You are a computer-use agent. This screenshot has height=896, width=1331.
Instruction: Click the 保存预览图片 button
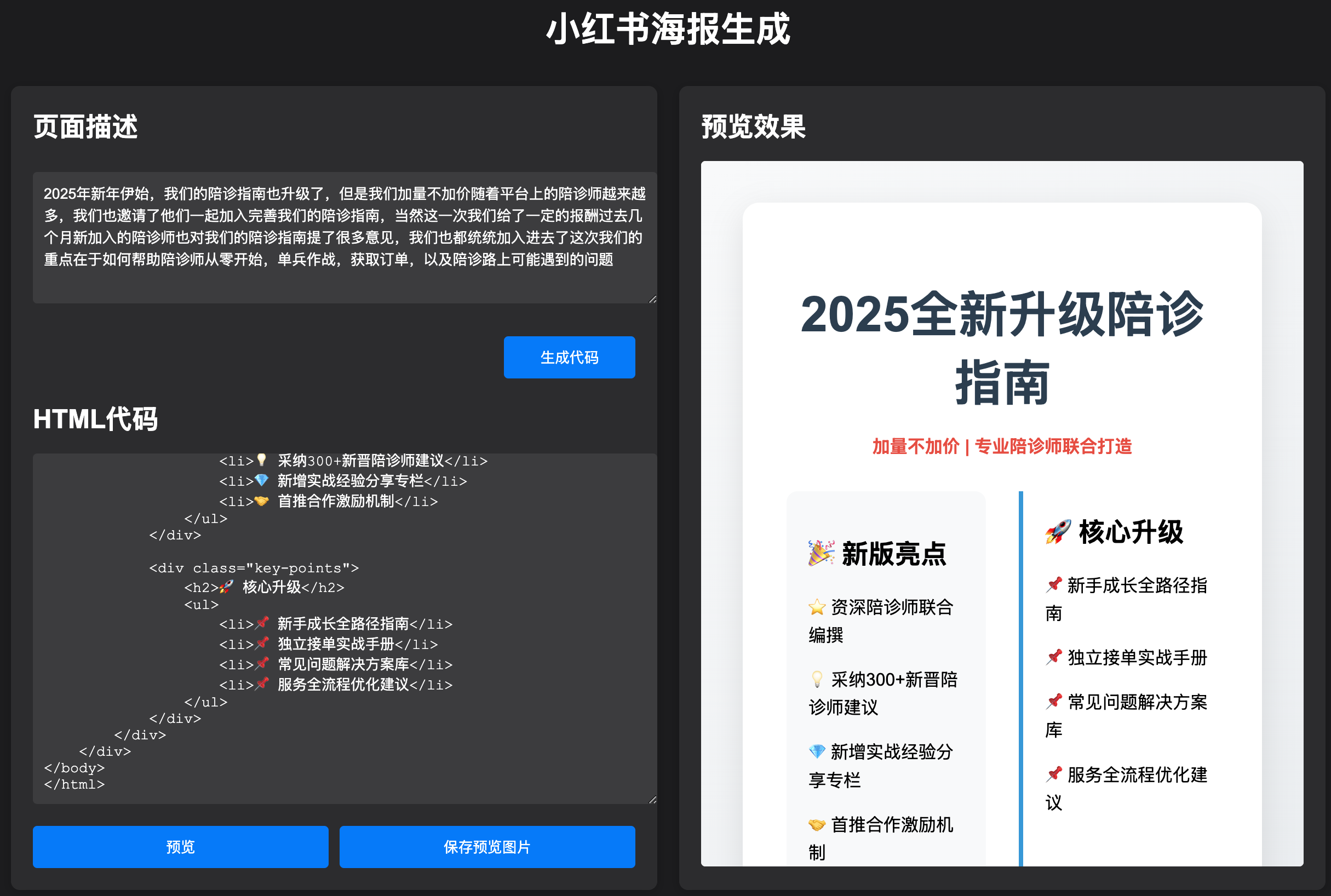click(x=487, y=846)
